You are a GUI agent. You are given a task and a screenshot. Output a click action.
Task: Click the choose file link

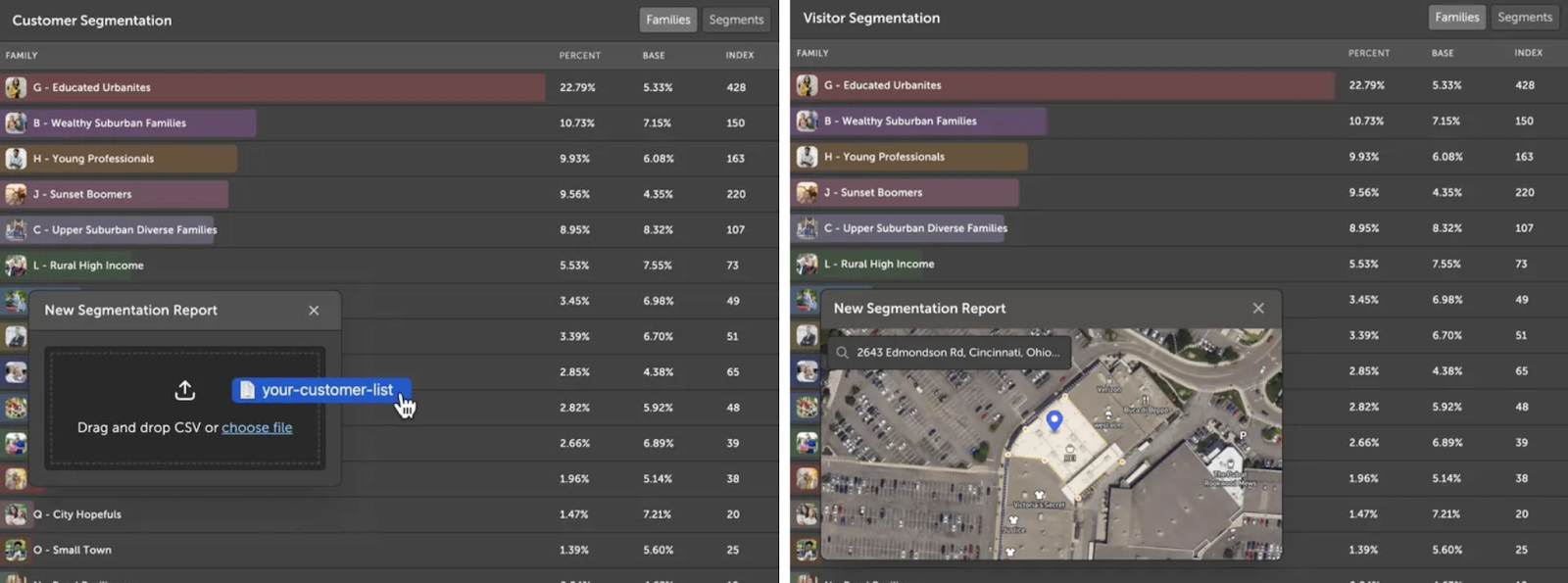click(257, 428)
